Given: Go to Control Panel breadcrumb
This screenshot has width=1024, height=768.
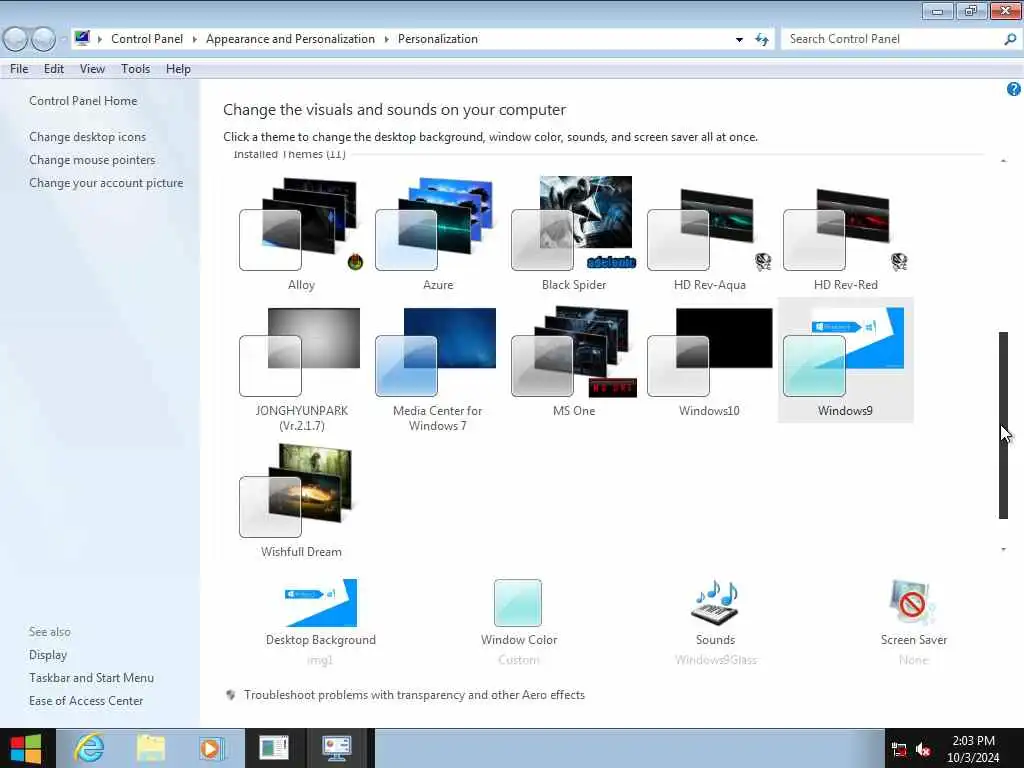Looking at the screenshot, I should 147,39.
